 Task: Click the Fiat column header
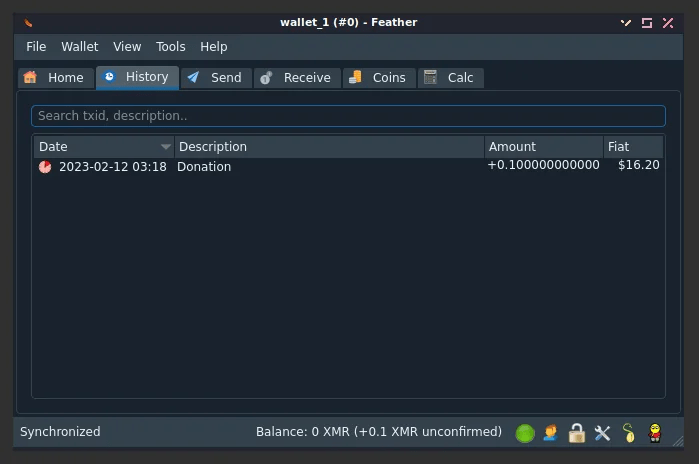[x=633, y=147]
